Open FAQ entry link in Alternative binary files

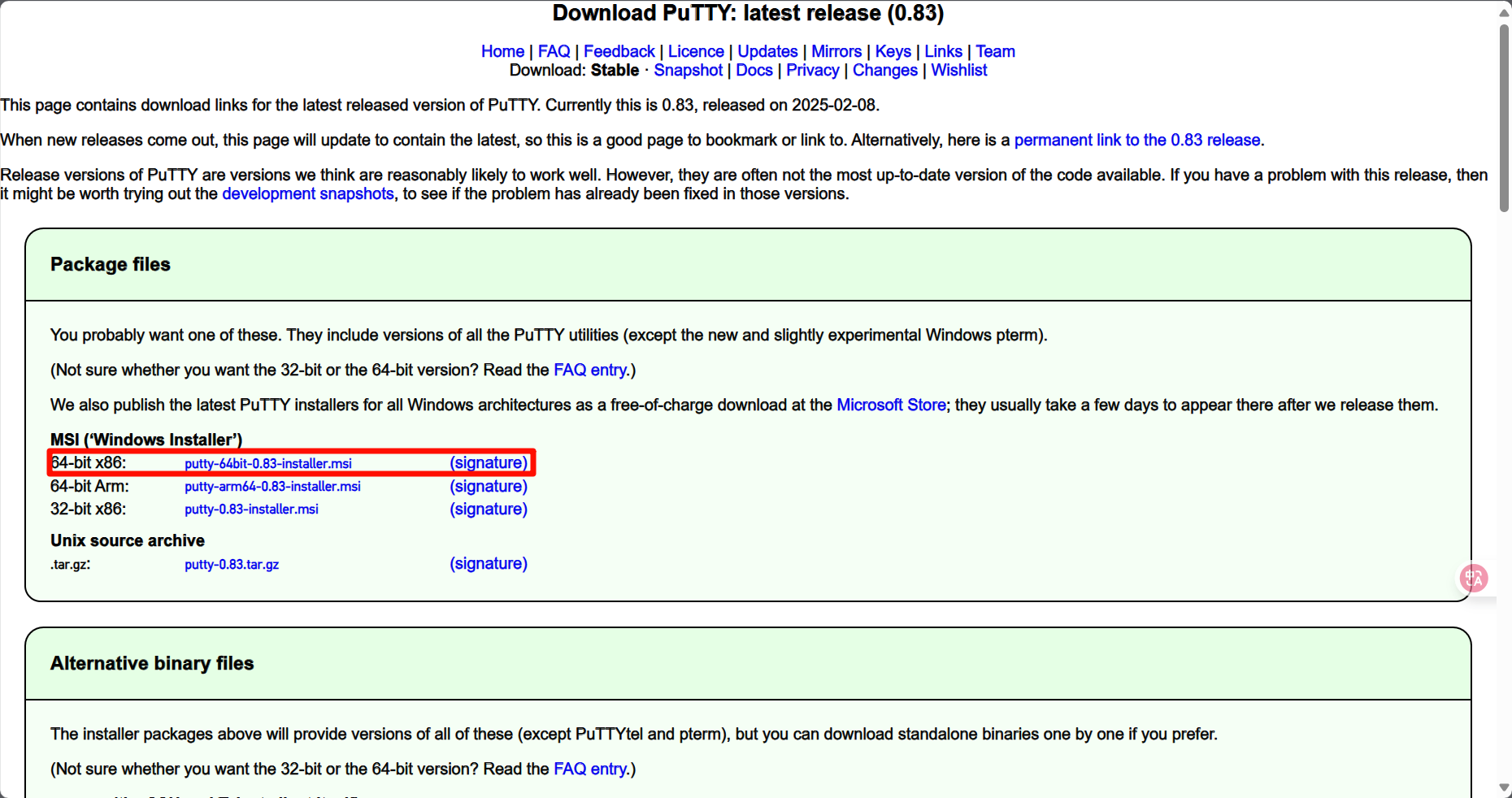590,769
